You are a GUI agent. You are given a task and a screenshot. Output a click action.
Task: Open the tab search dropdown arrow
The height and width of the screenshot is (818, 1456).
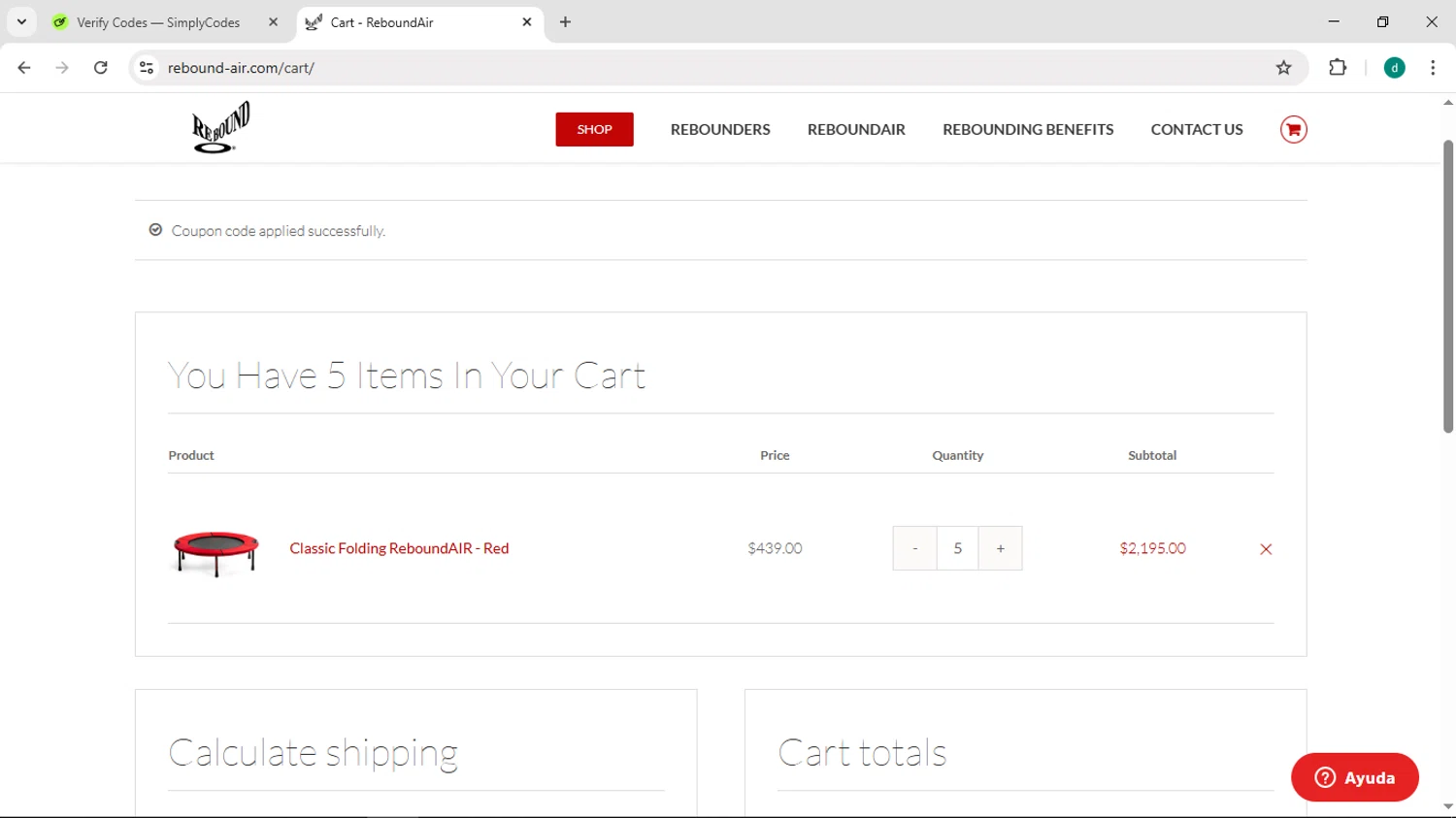[x=21, y=21]
